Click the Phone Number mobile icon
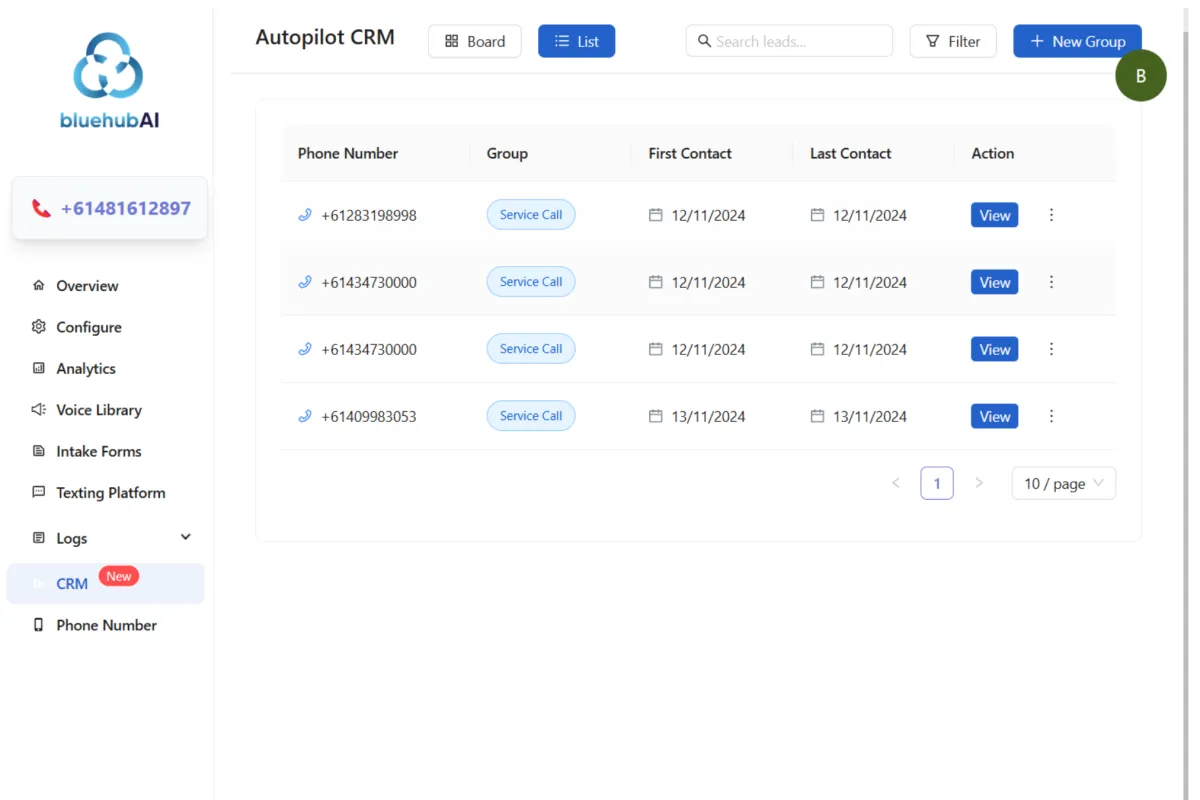 pyautogui.click(x=39, y=625)
